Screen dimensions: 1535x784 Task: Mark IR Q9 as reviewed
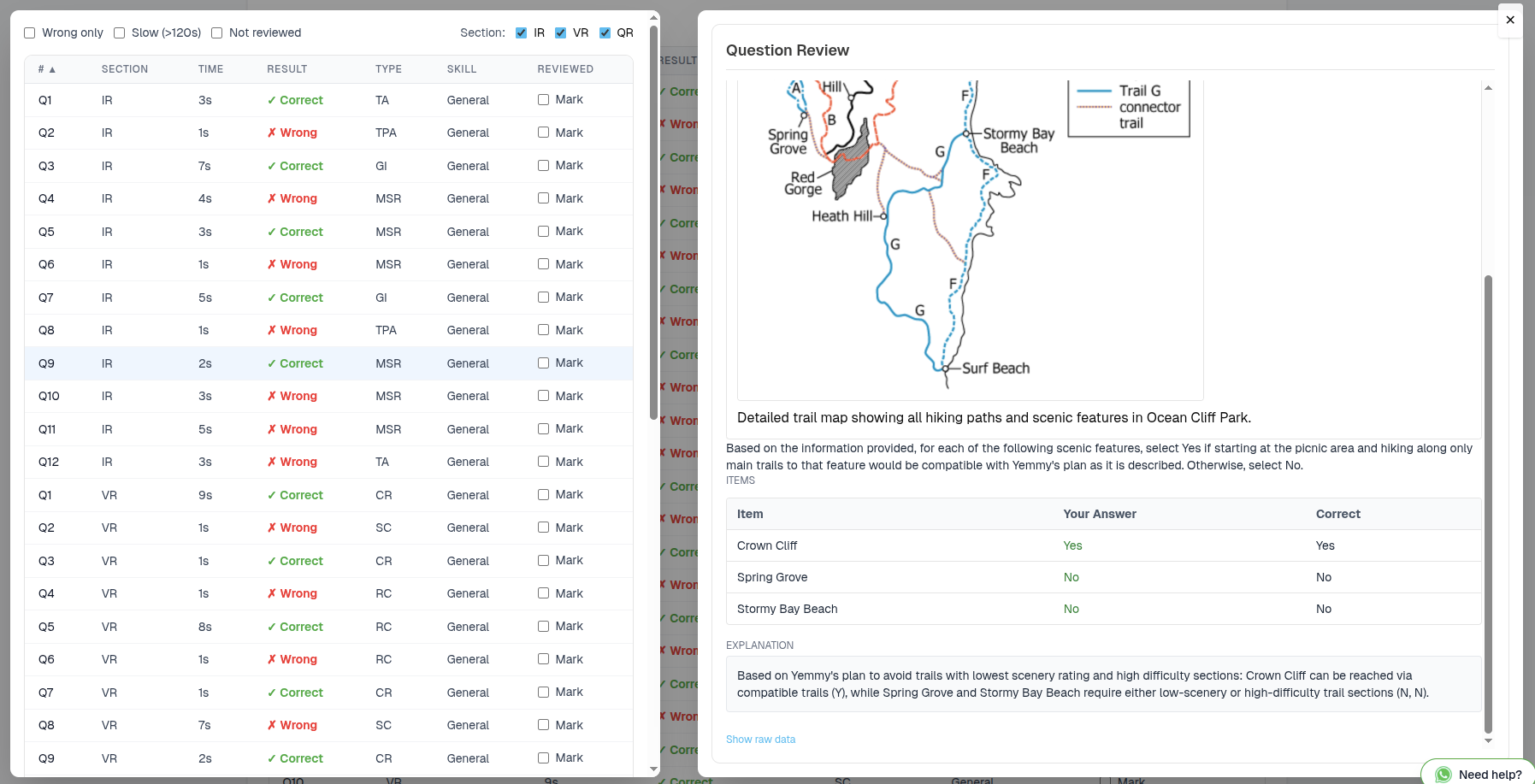544,363
